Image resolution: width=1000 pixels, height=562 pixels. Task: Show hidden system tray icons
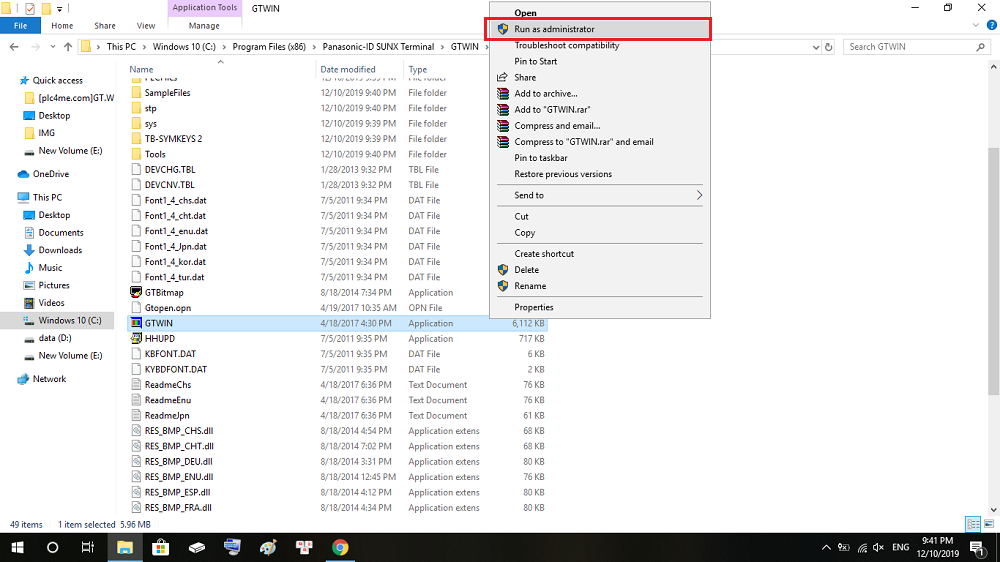(825, 547)
